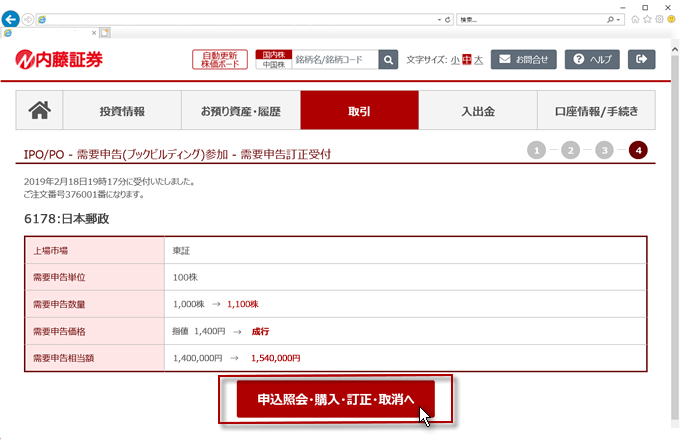The width and height of the screenshot is (680, 448).
Task: Select the 国内株 search toggle
Action: click(x=274, y=55)
